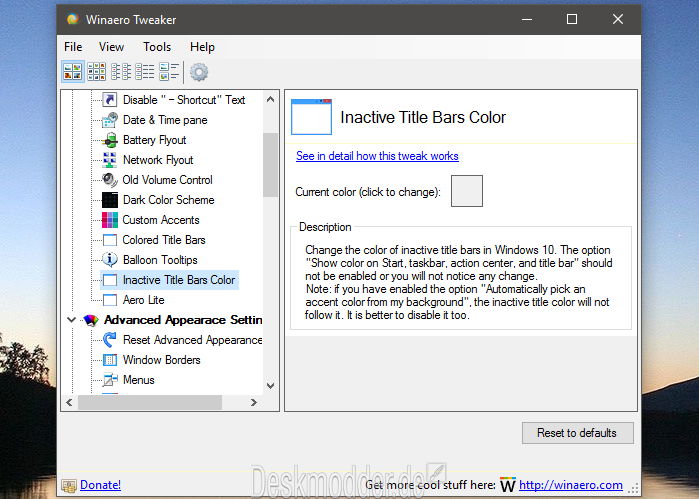Open the Tools menu
Screen dimensions: 699x499
tap(157, 47)
